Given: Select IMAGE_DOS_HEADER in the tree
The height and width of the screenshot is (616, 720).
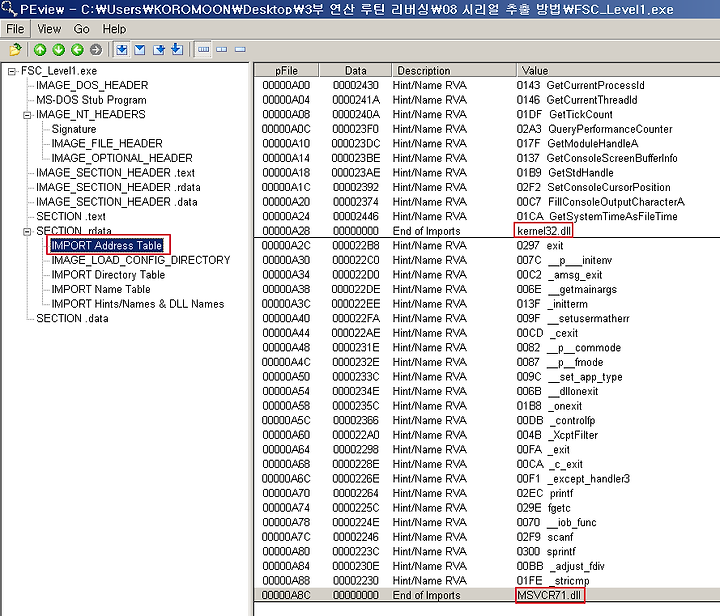Looking at the screenshot, I should (92, 85).
